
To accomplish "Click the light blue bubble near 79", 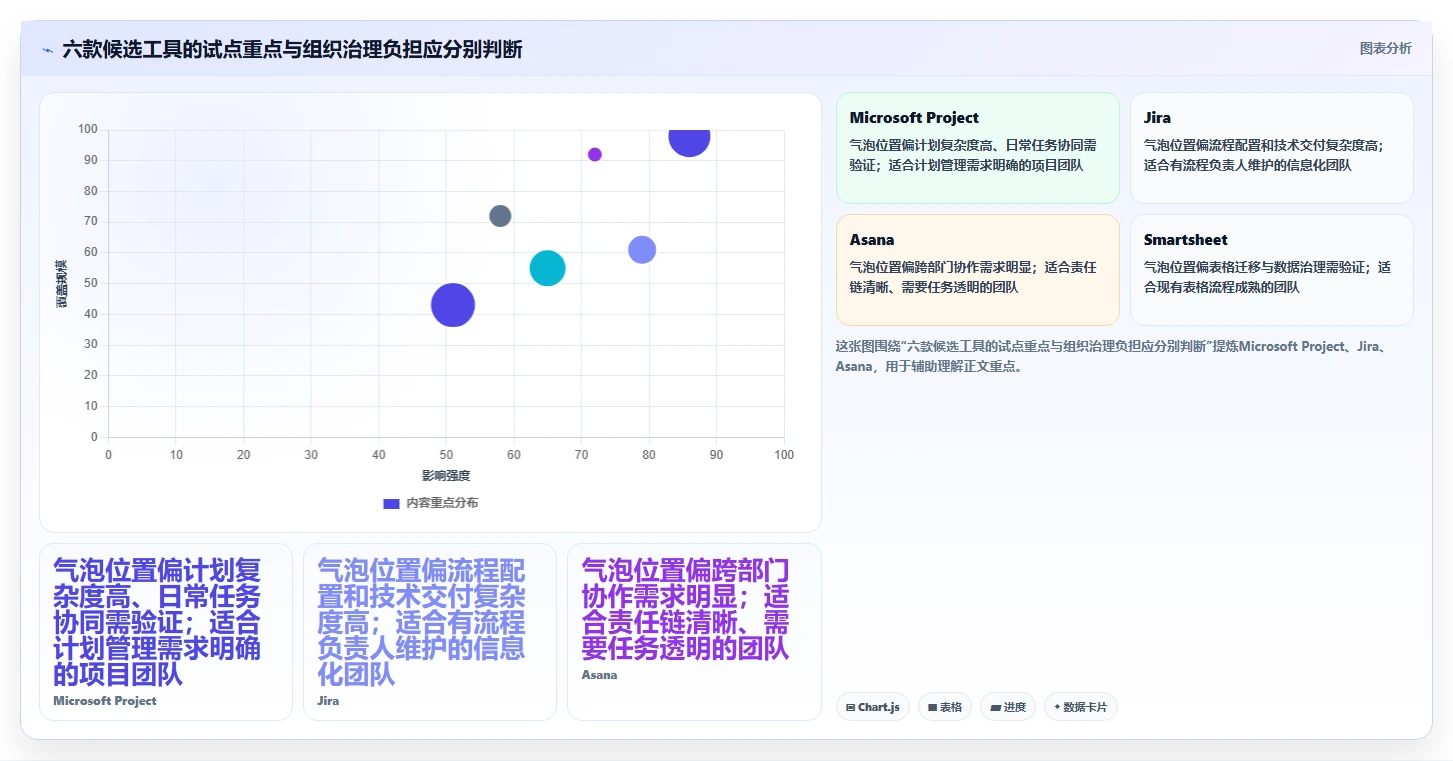I will [x=642, y=249].
